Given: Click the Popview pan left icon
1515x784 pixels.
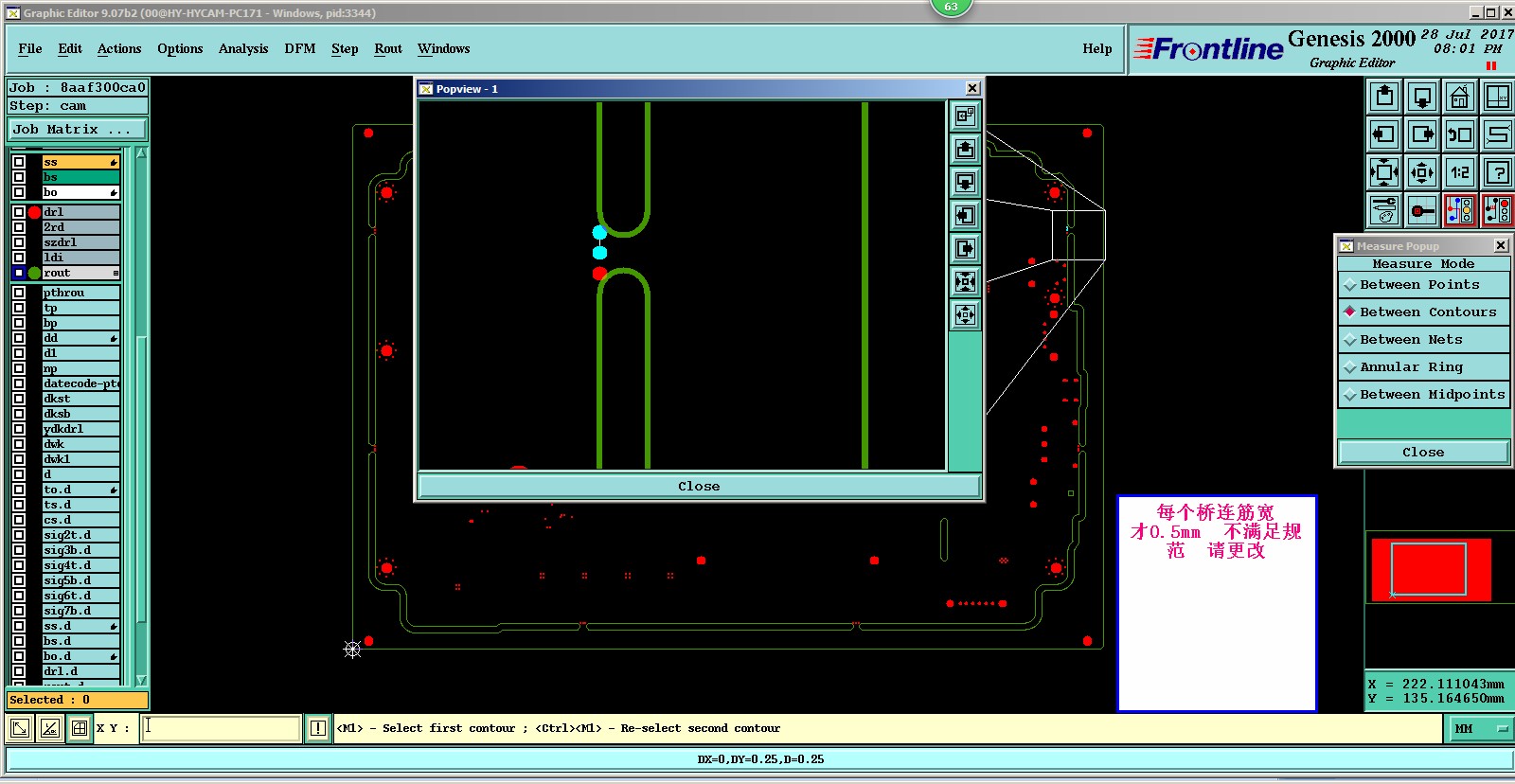Looking at the screenshot, I should [x=965, y=215].
